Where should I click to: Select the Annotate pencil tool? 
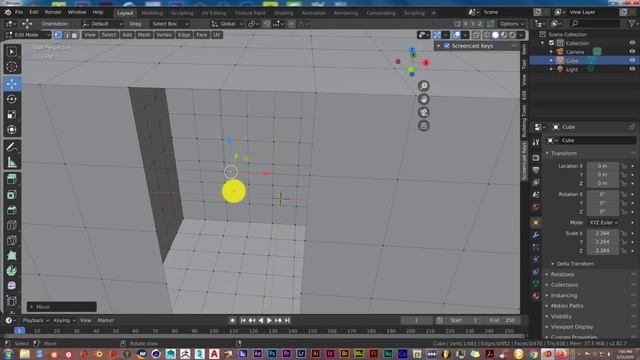12,147
